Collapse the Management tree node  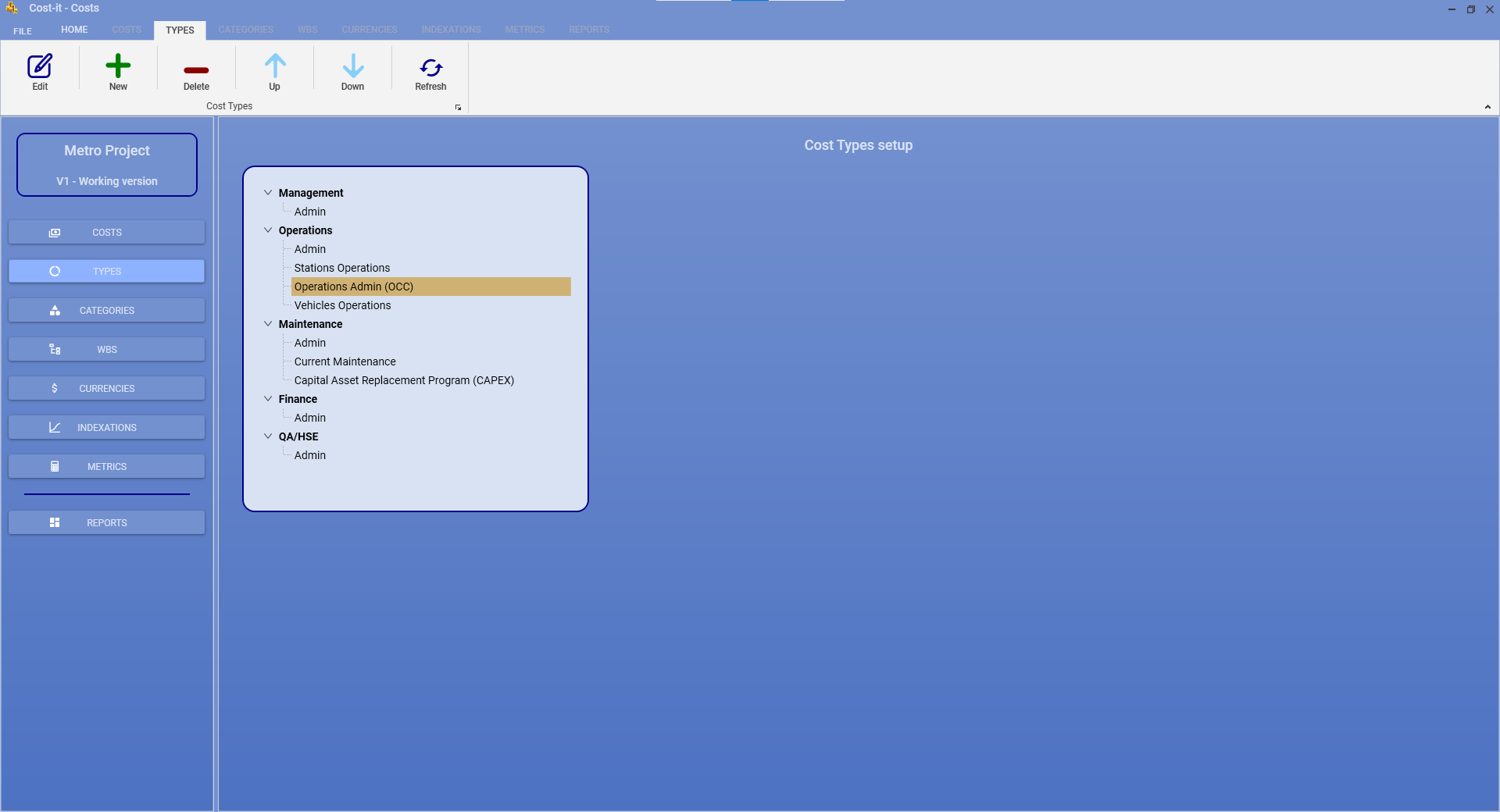pos(268,192)
